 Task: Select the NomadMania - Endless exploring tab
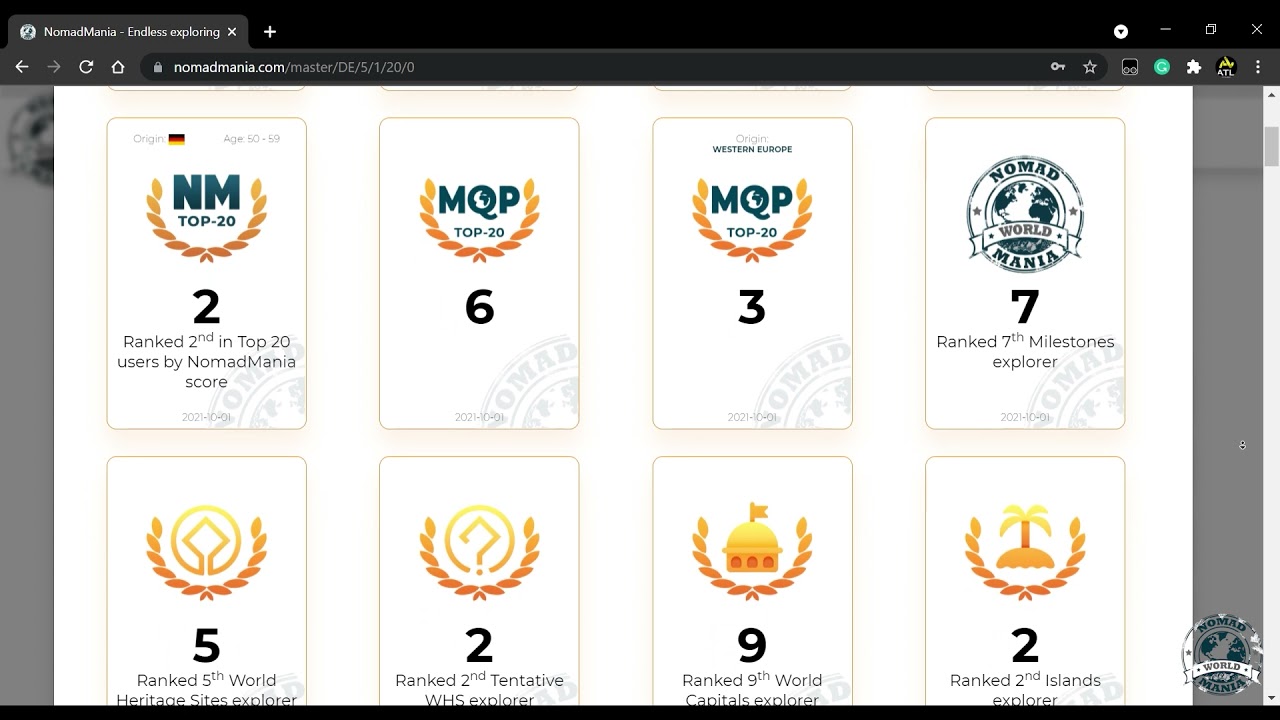[x=128, y=32]
